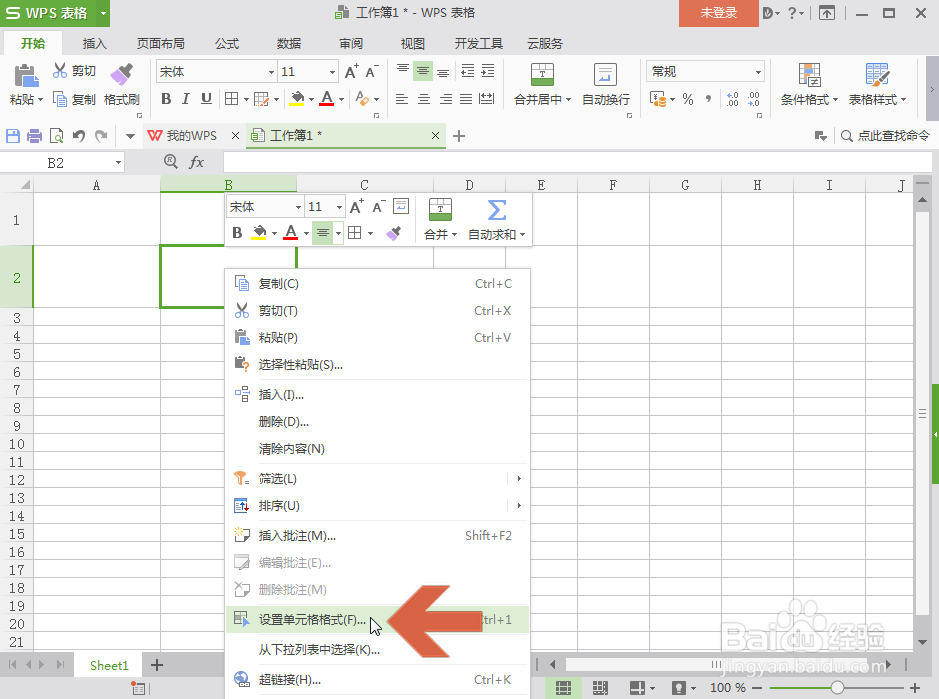939x699 pixels.
Task: Click the formula bar input field
Action: pyautogui.click(x=577, y=162)
